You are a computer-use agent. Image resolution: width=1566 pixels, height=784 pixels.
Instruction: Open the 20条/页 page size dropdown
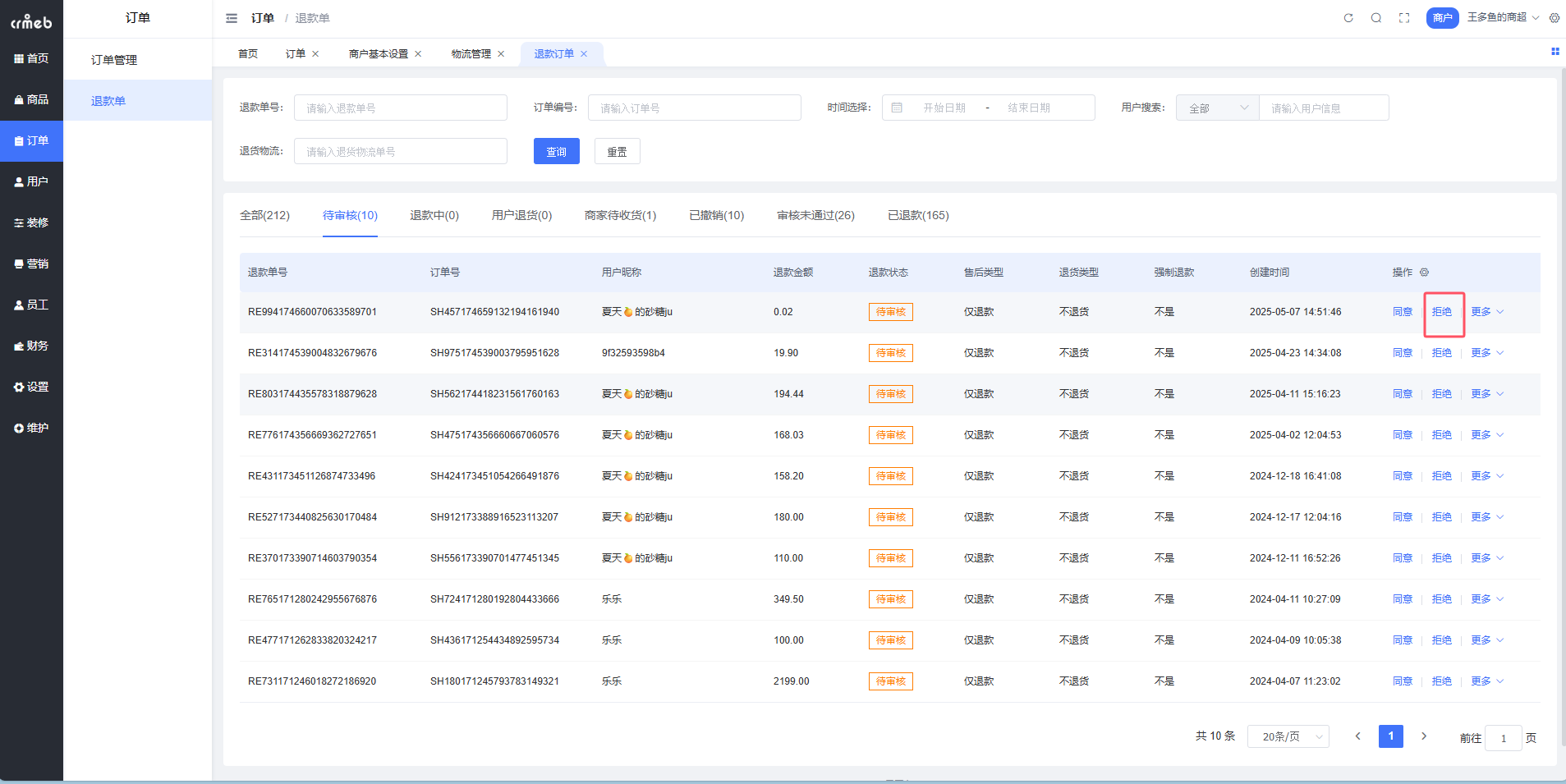tap(1288, 736)
